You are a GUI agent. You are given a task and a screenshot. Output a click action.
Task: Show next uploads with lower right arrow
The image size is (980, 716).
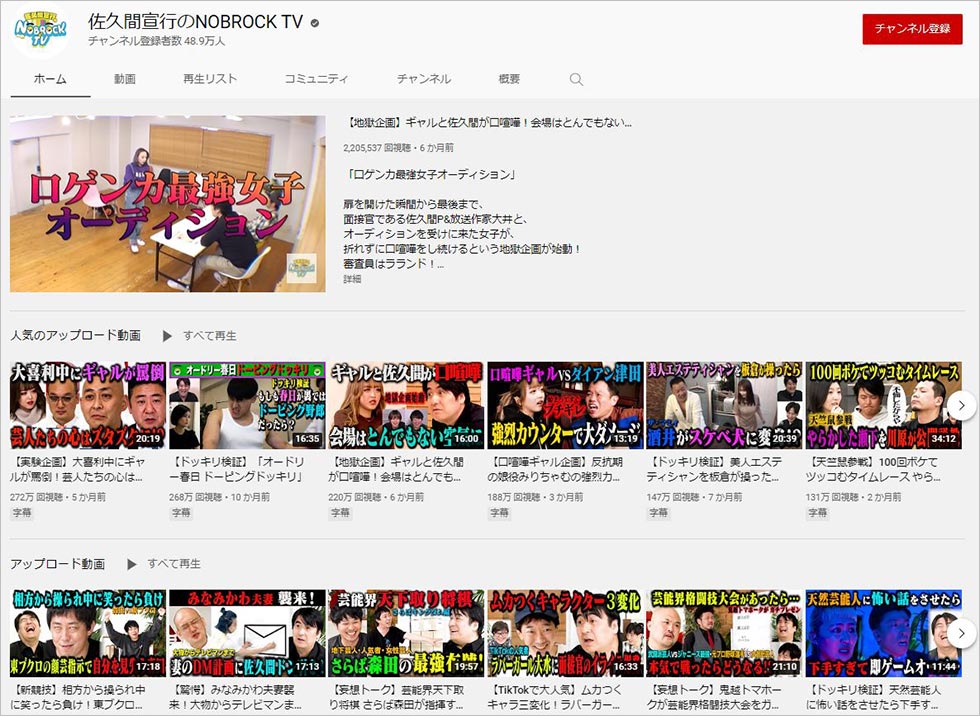click(x=962, y=634)
